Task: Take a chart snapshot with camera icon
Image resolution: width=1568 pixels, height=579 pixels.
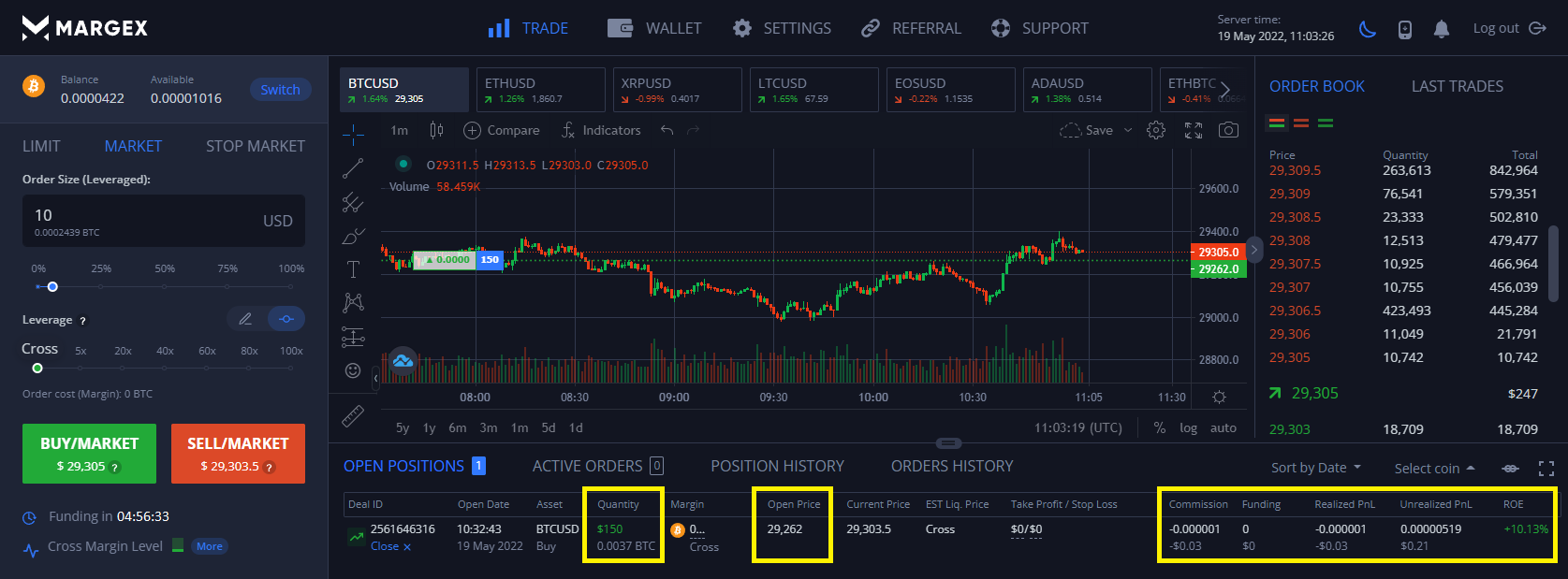Action: point(1229,130)
